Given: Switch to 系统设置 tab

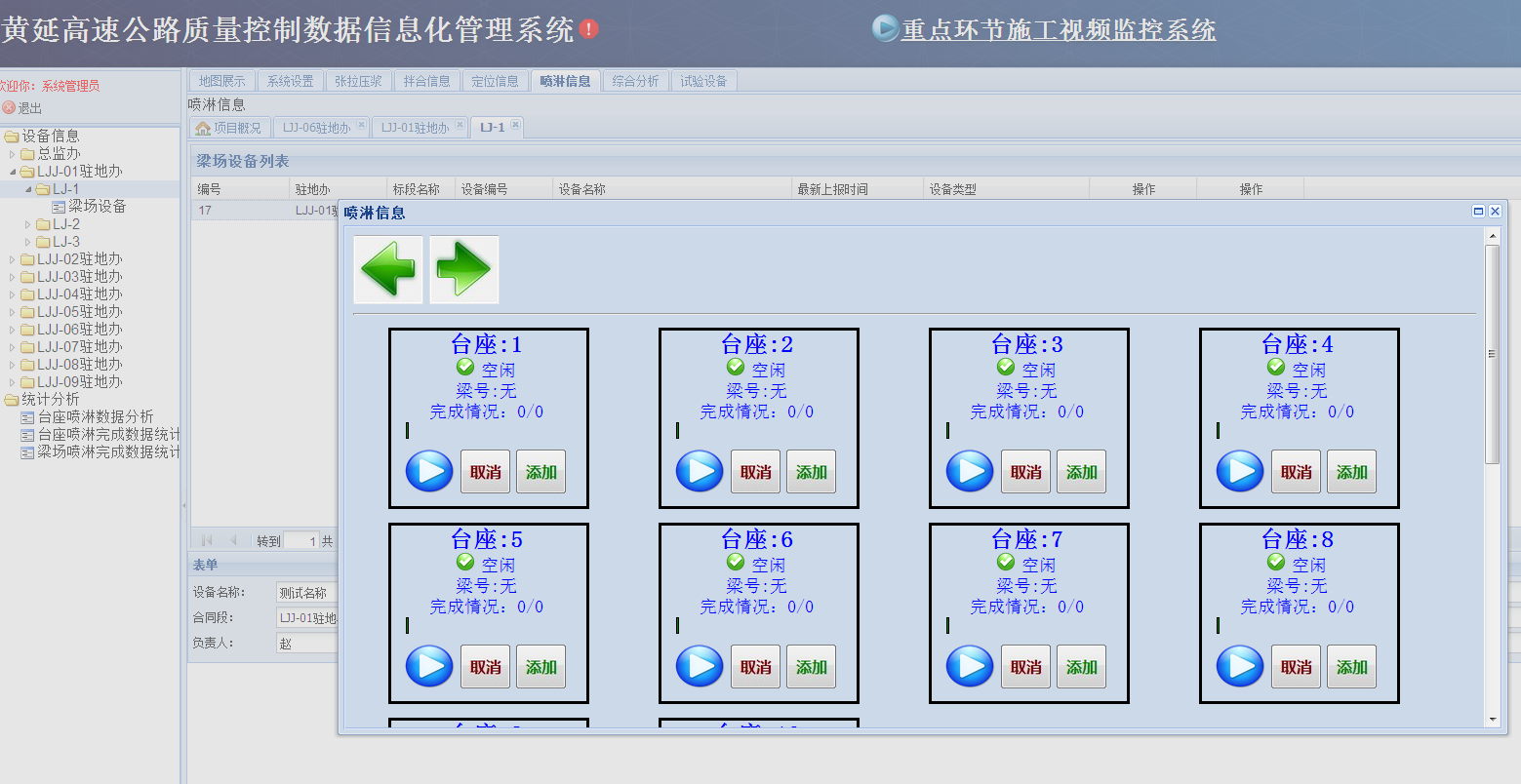Looking at the screenshot, I should coord(291,81).
